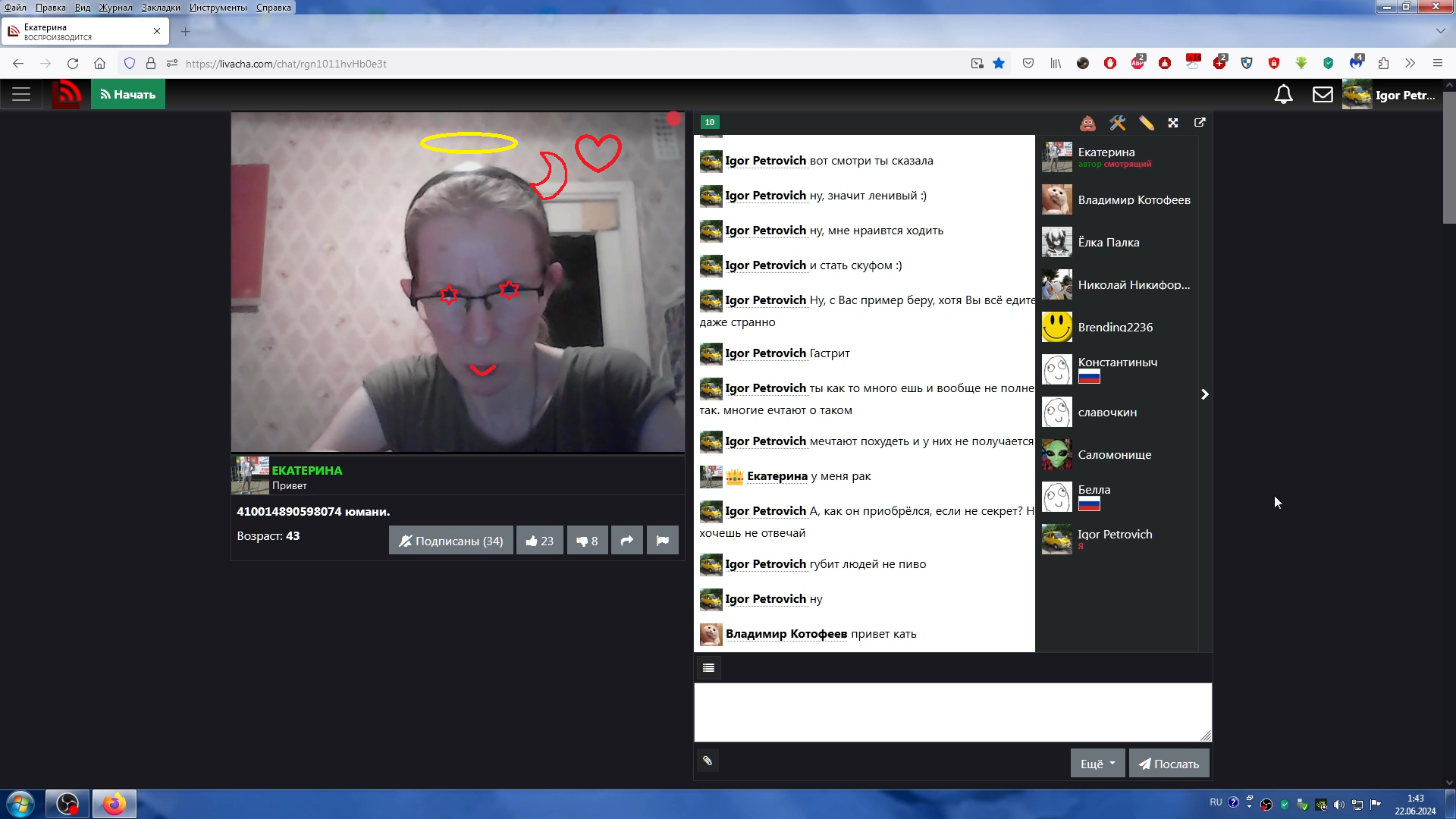
Task: Open the messages envelope icon
Action: (1323, 95)
